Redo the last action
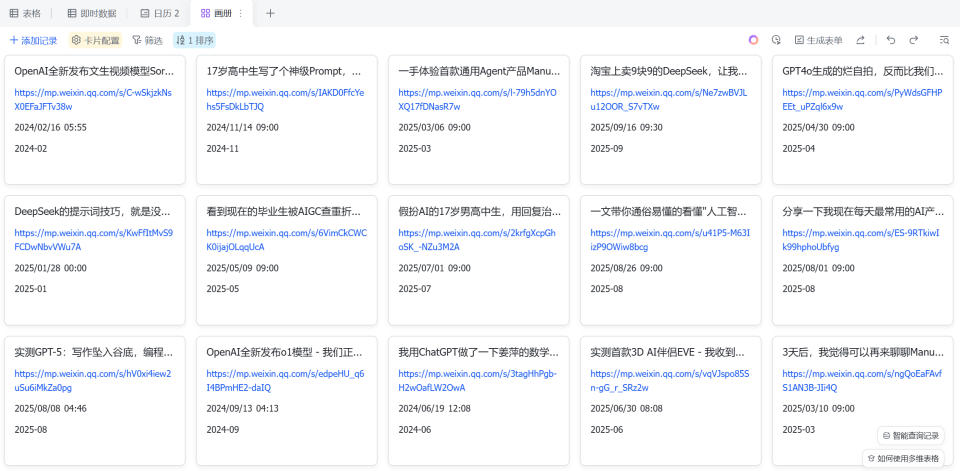The width and height of the screenshot is (960, 471). coord(913,40)
